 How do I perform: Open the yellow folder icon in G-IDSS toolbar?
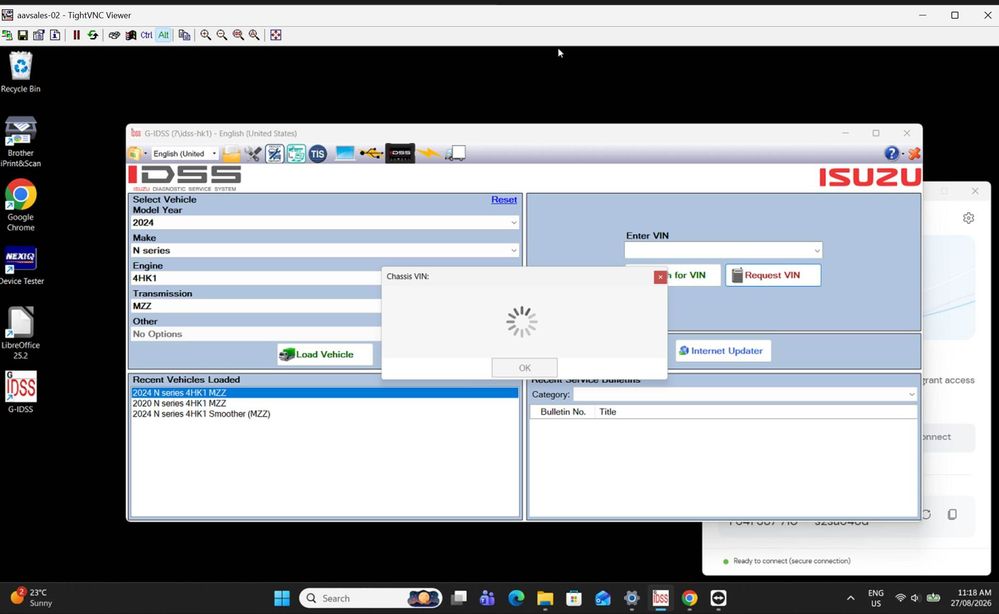(x=231, y=154)
